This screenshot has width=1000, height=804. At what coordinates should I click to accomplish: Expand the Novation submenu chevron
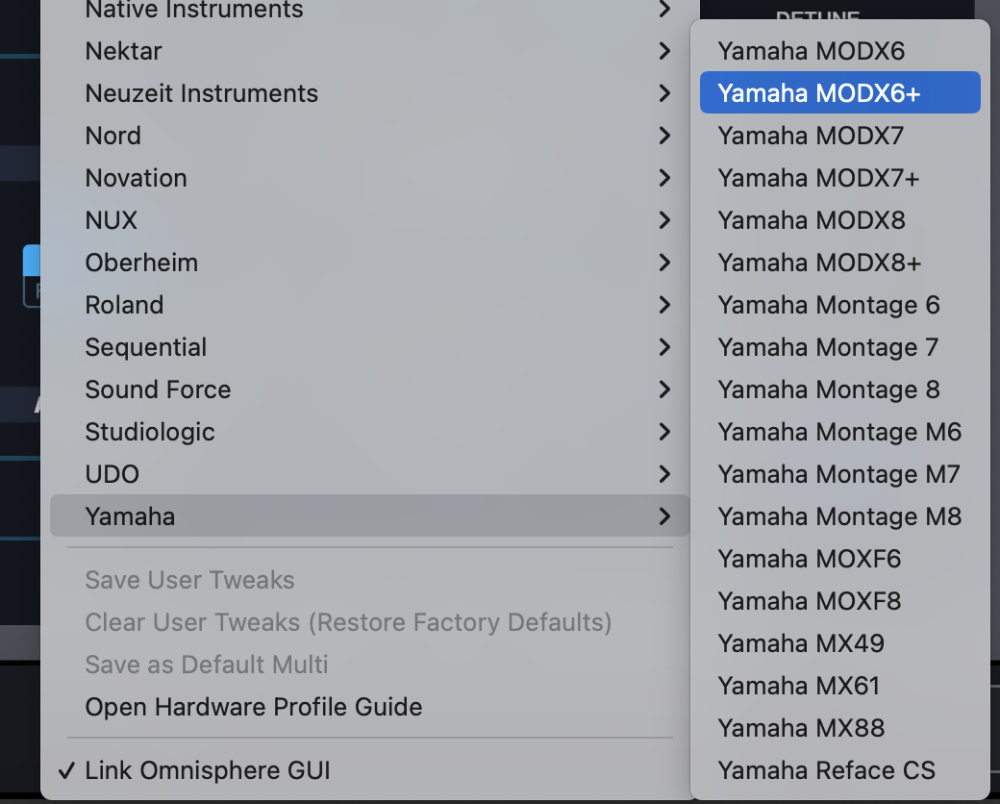pyautogui.click(x=664, y=178)
